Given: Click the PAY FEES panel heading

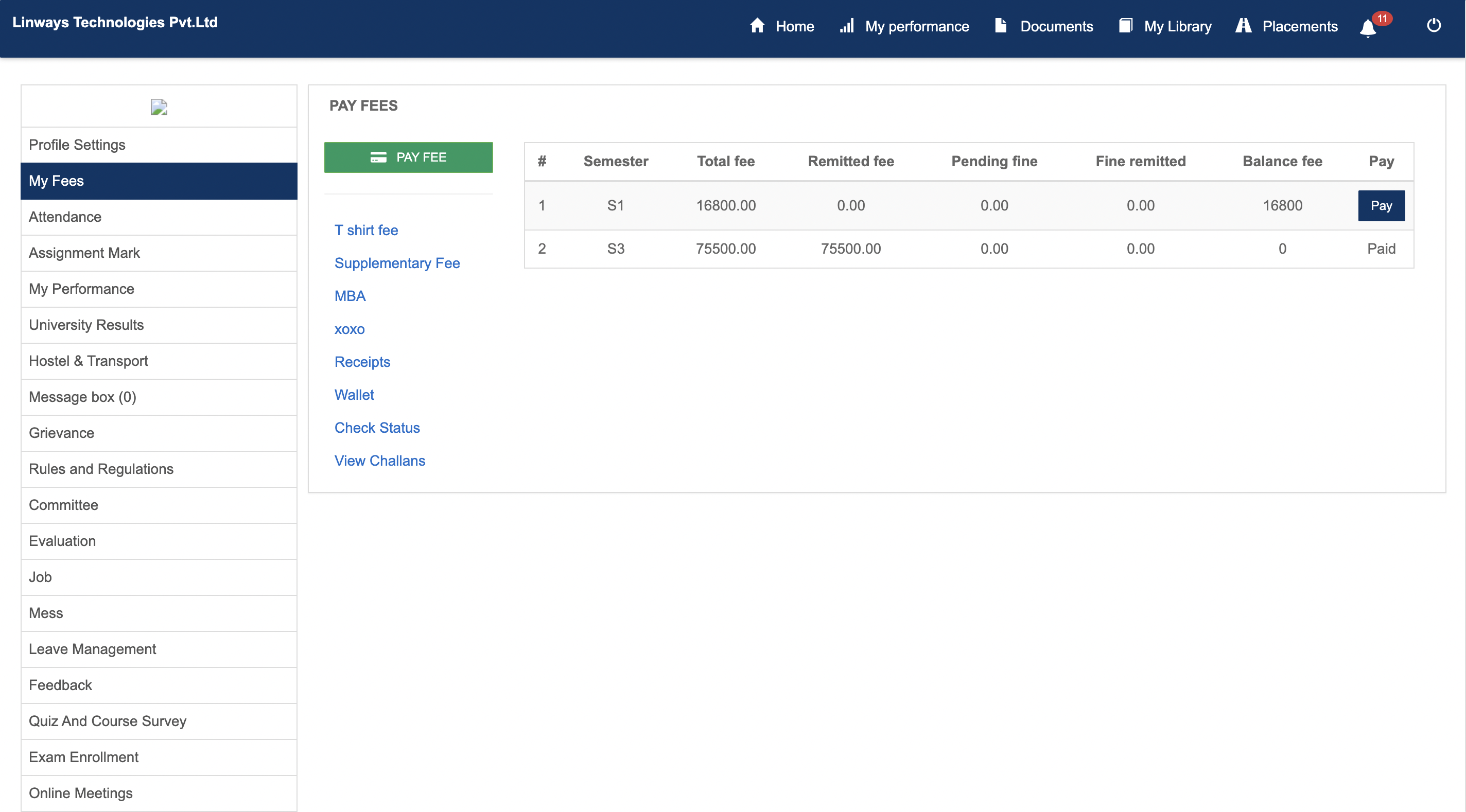Looking at the screenshot, I should click(363, 106).
